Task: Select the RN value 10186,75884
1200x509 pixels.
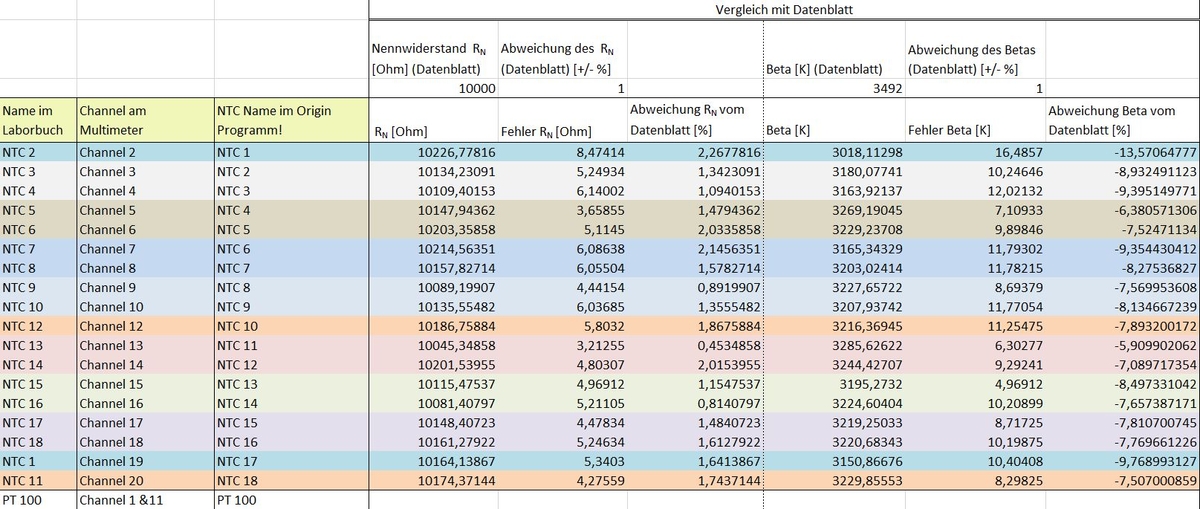Action: [x=433, y=327]
